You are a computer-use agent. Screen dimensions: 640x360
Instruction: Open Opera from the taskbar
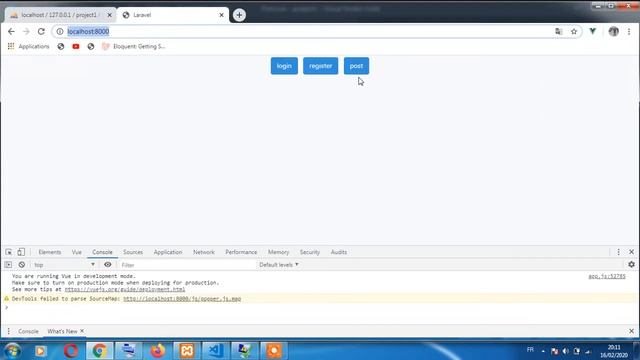tap(71, 351)
